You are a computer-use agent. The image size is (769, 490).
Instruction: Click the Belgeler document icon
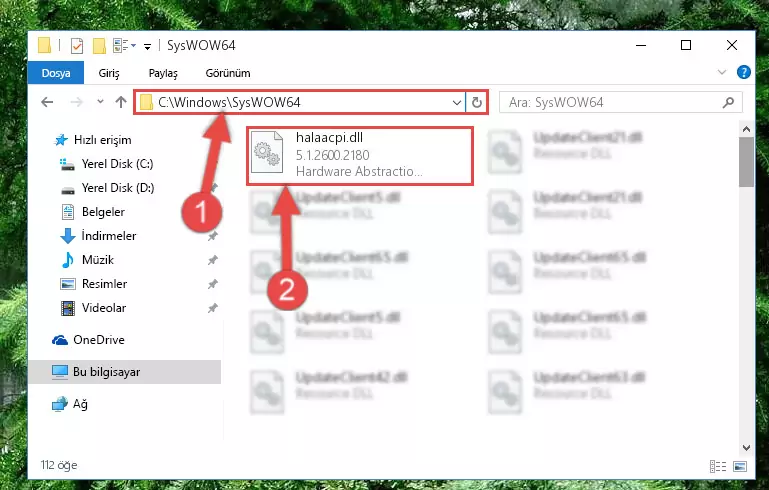68,212
